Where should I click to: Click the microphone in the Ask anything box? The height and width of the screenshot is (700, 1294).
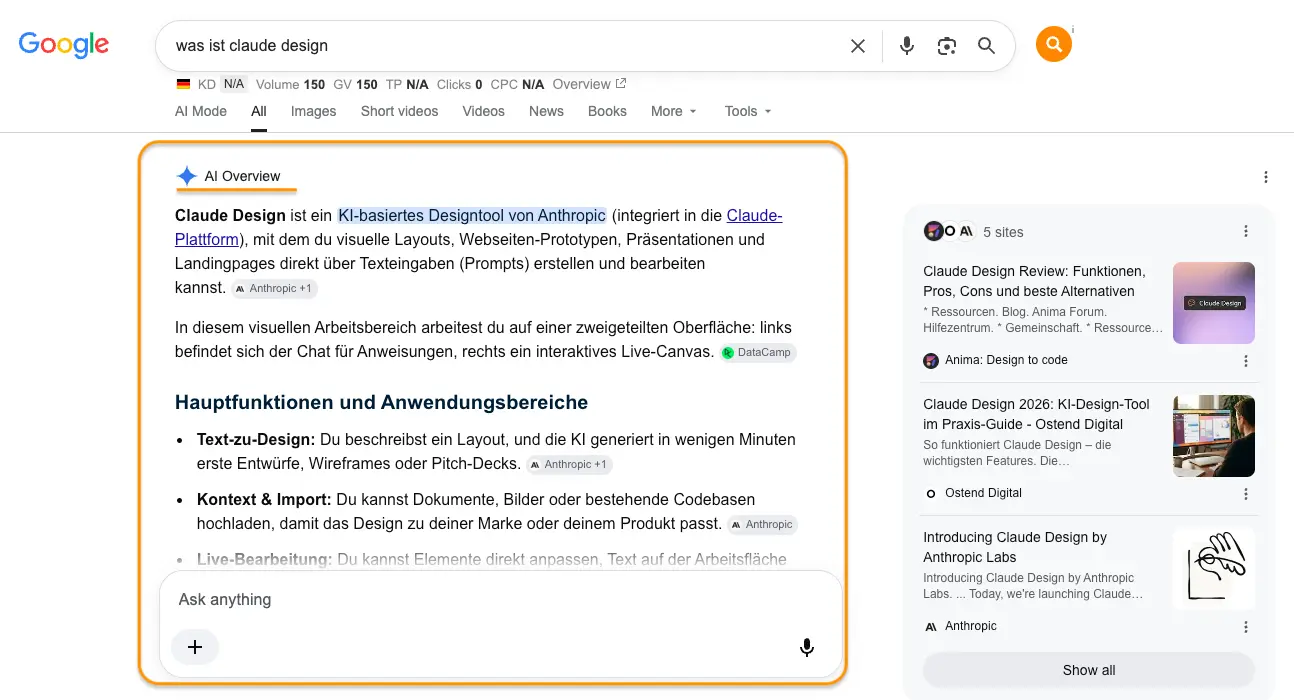click(807, 647)
